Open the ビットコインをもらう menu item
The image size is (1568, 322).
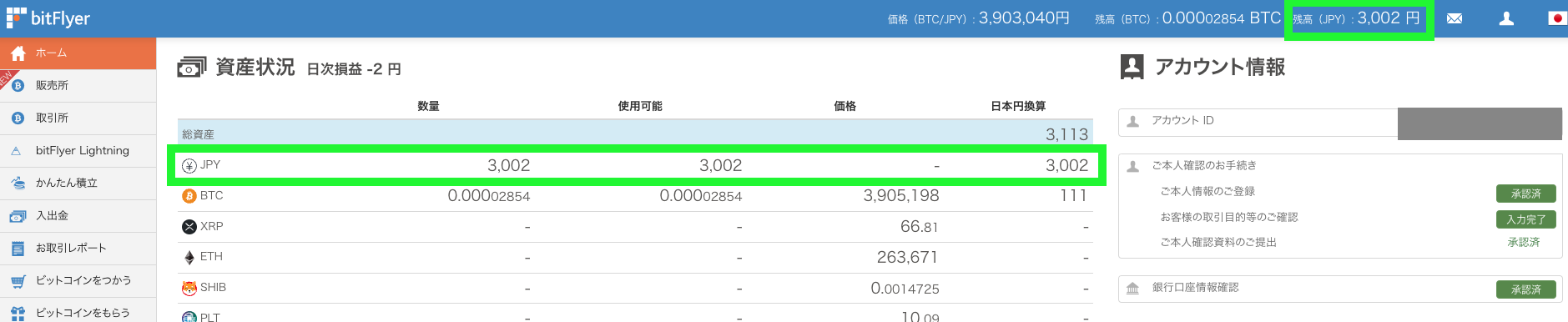tap(78, 310)
